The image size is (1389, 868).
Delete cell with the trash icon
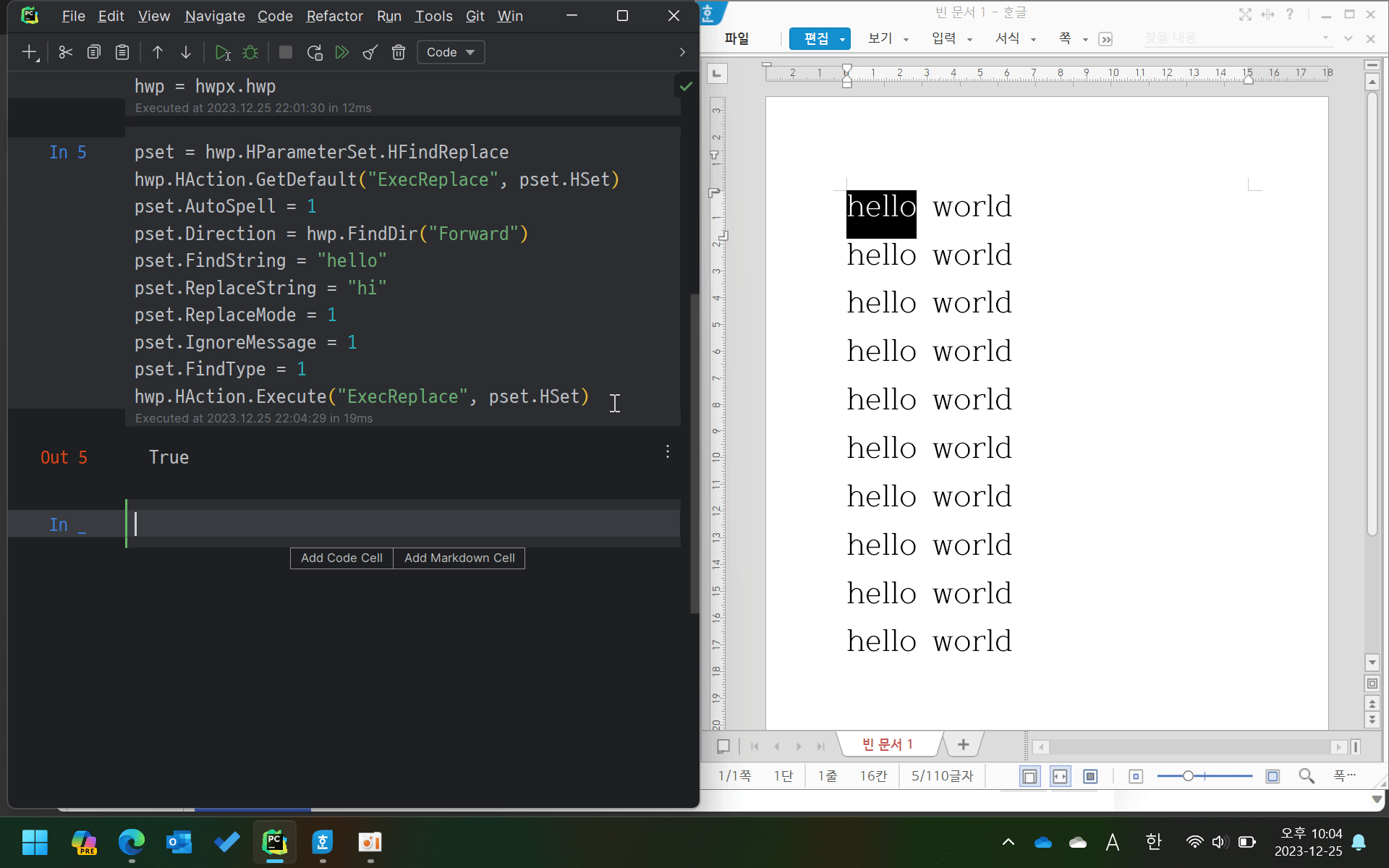[399, 52]
